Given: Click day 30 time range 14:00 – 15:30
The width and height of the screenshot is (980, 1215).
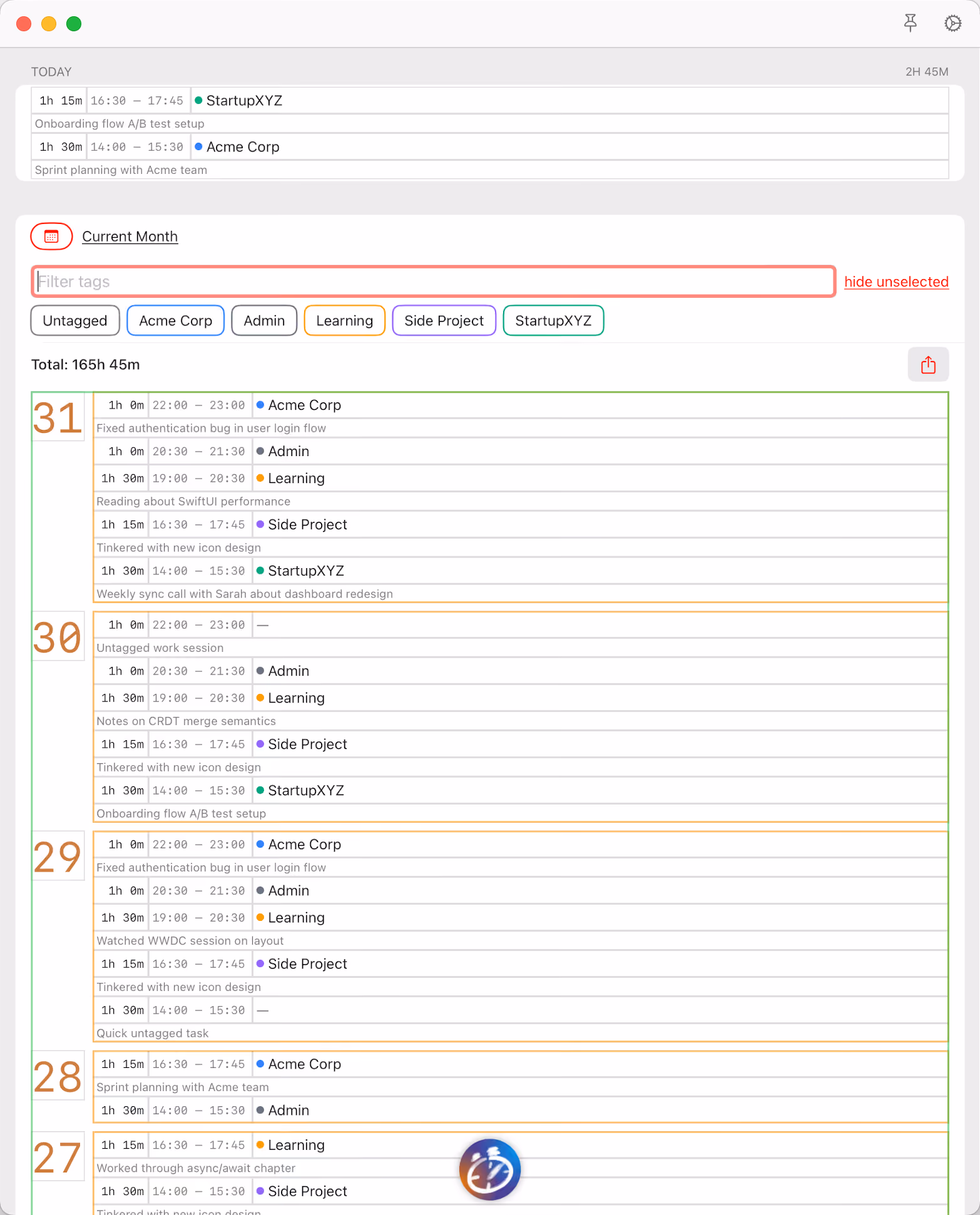Looking at the screenshot, I should coord(199,791).
